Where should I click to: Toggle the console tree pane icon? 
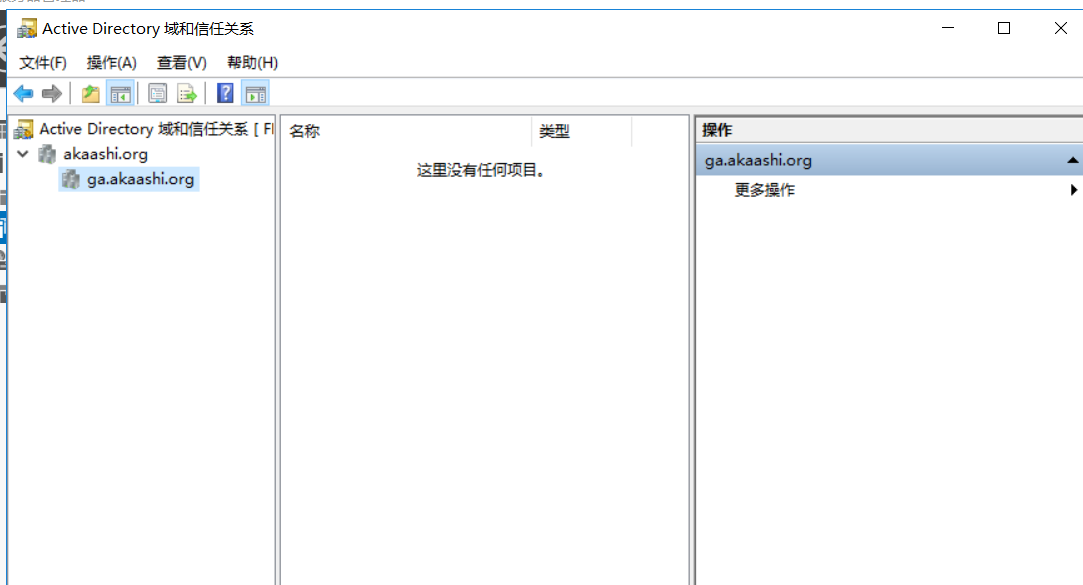click(x=120, y=93)
